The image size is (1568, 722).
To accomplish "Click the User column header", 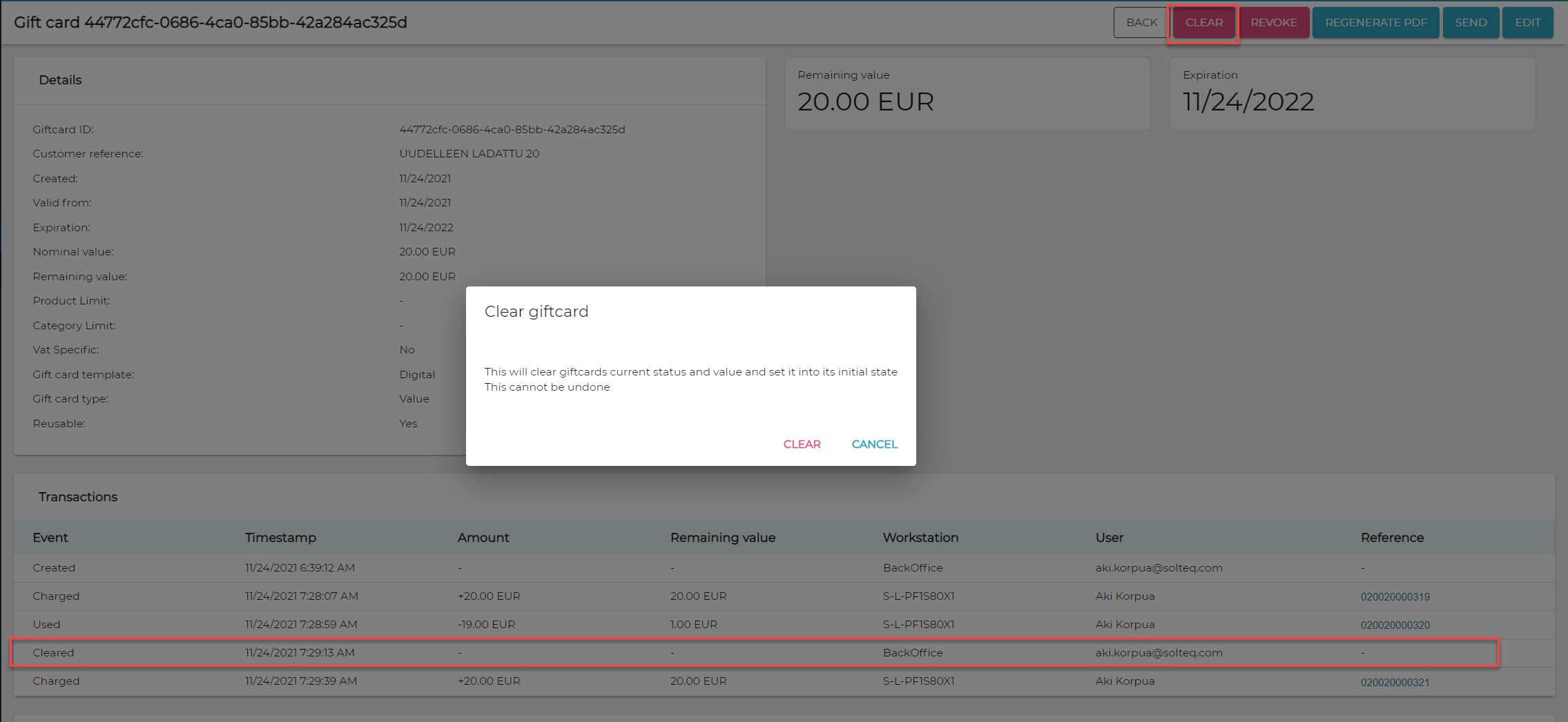I will tap(1109, 537).
